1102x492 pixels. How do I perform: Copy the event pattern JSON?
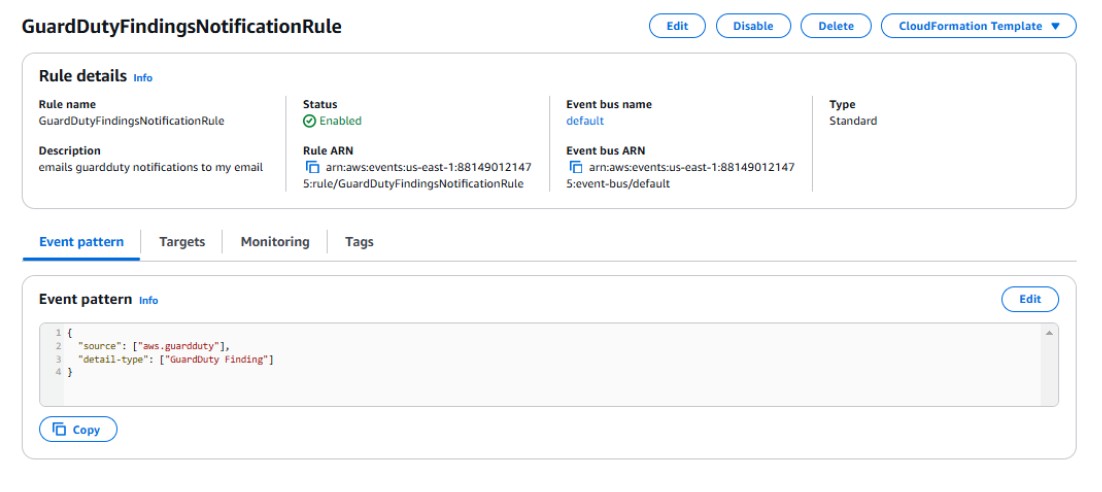tap(78, 429)
